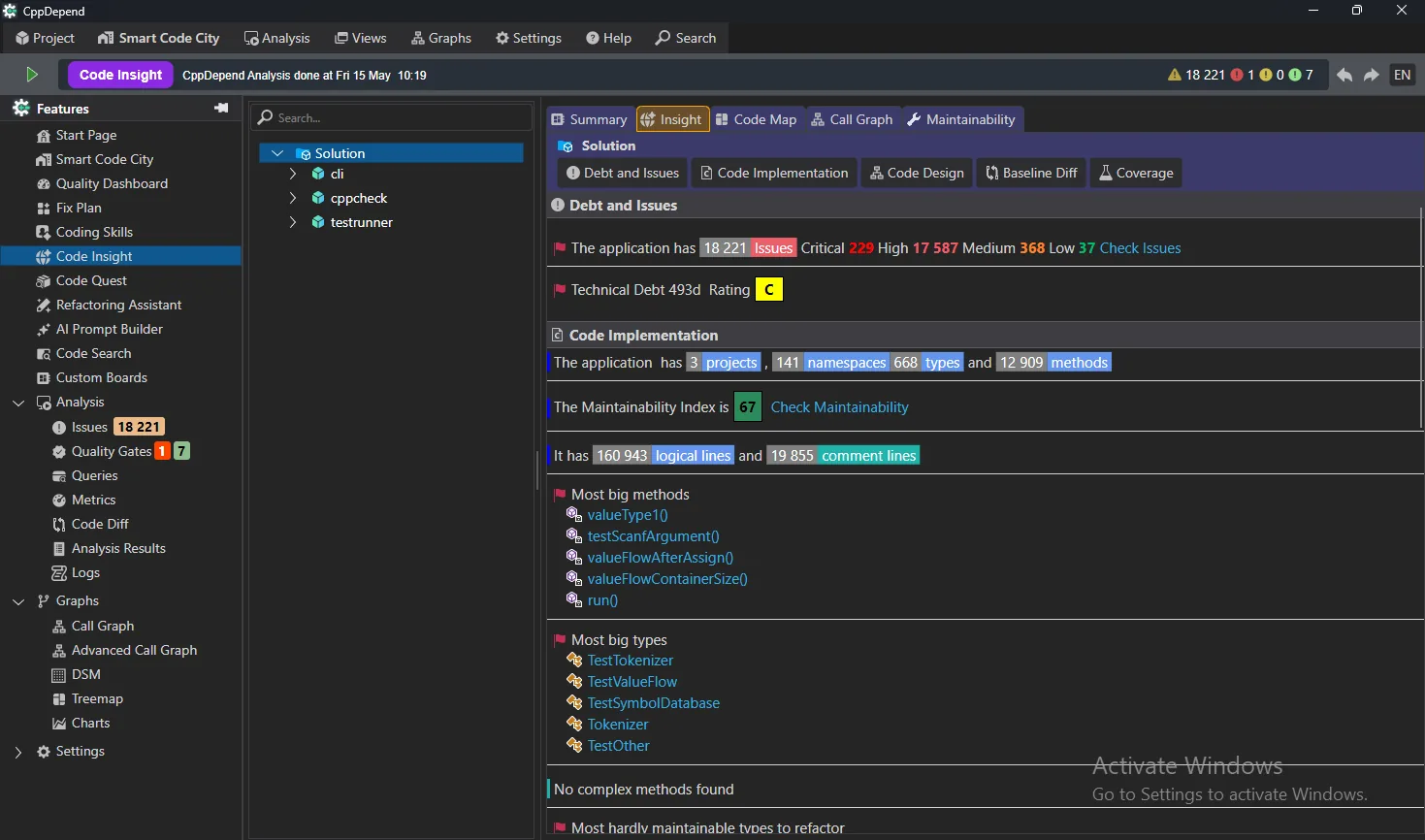
Task: Click the Metrics icon
Action: pyautogui.click(x=59, y=501)
